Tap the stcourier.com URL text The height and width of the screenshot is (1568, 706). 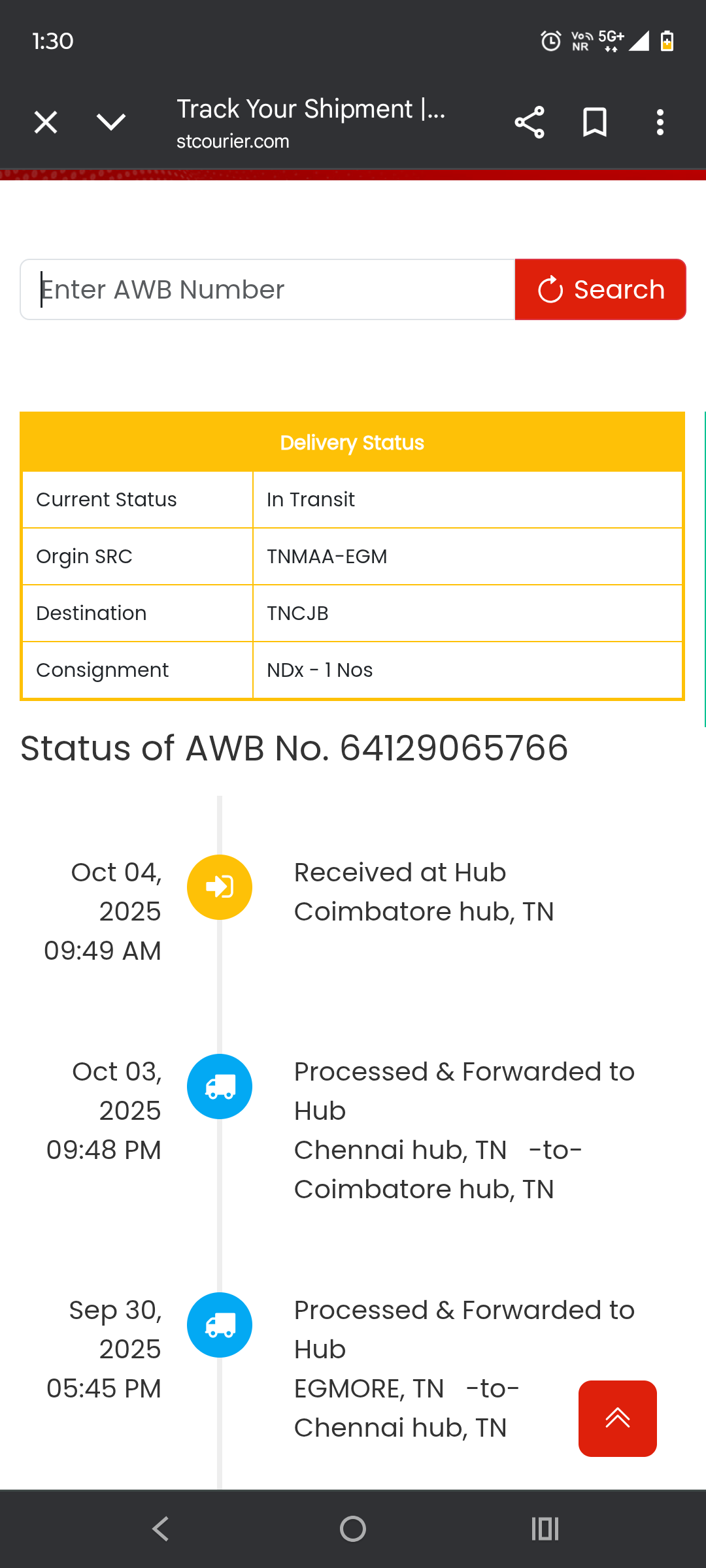[233, 142]
